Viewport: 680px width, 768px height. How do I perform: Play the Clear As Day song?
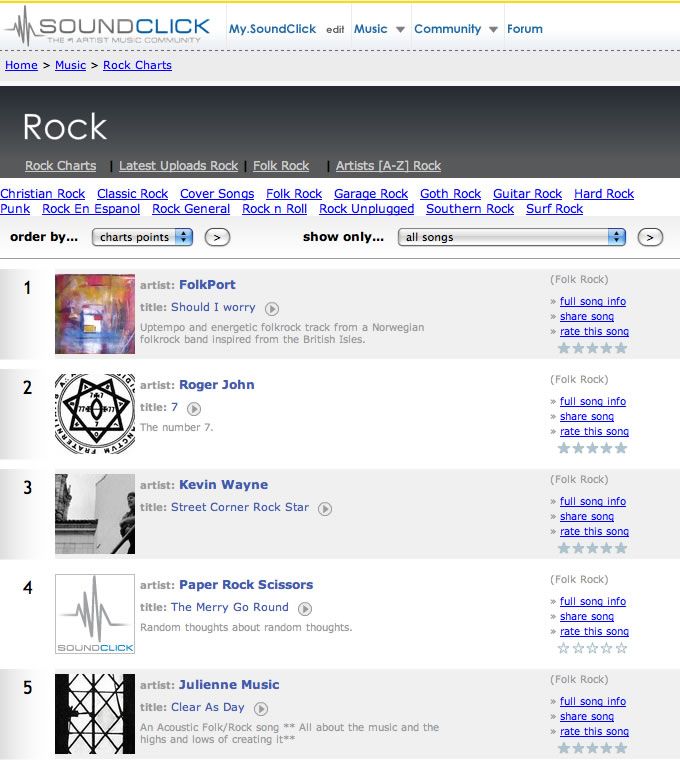tap(261, 709)
